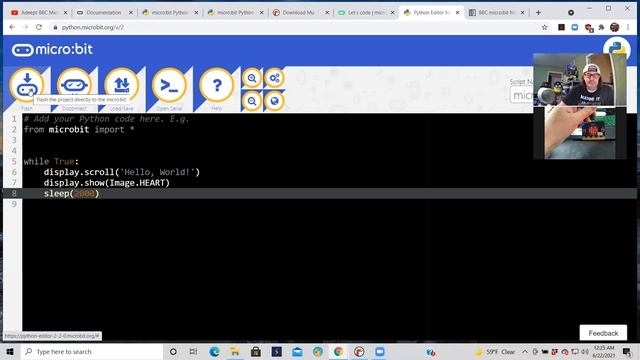Click the address bar URL python.microbit.org/v/2
This screenshot has height=360, width=640.
click(93, 27)
